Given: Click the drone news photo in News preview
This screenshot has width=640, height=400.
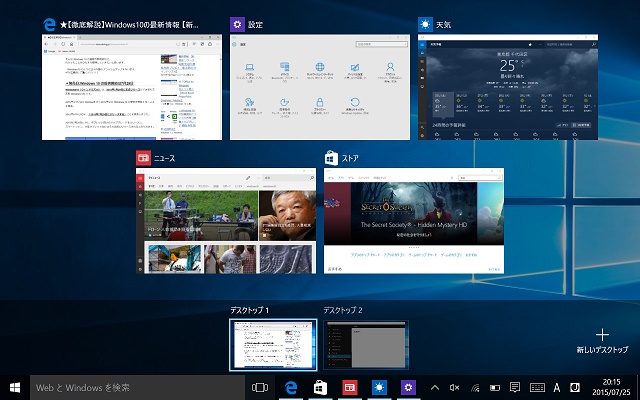Looking at the screenshot, I should (x=201, y=216).
